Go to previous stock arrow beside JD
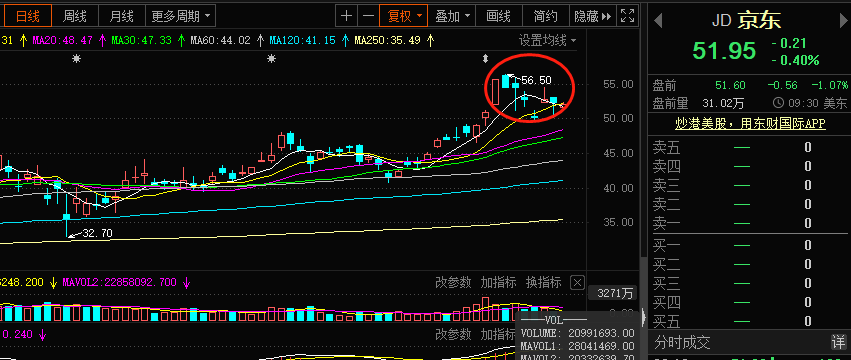This screenshot has height=360, width=851. (x=658, y=21)
